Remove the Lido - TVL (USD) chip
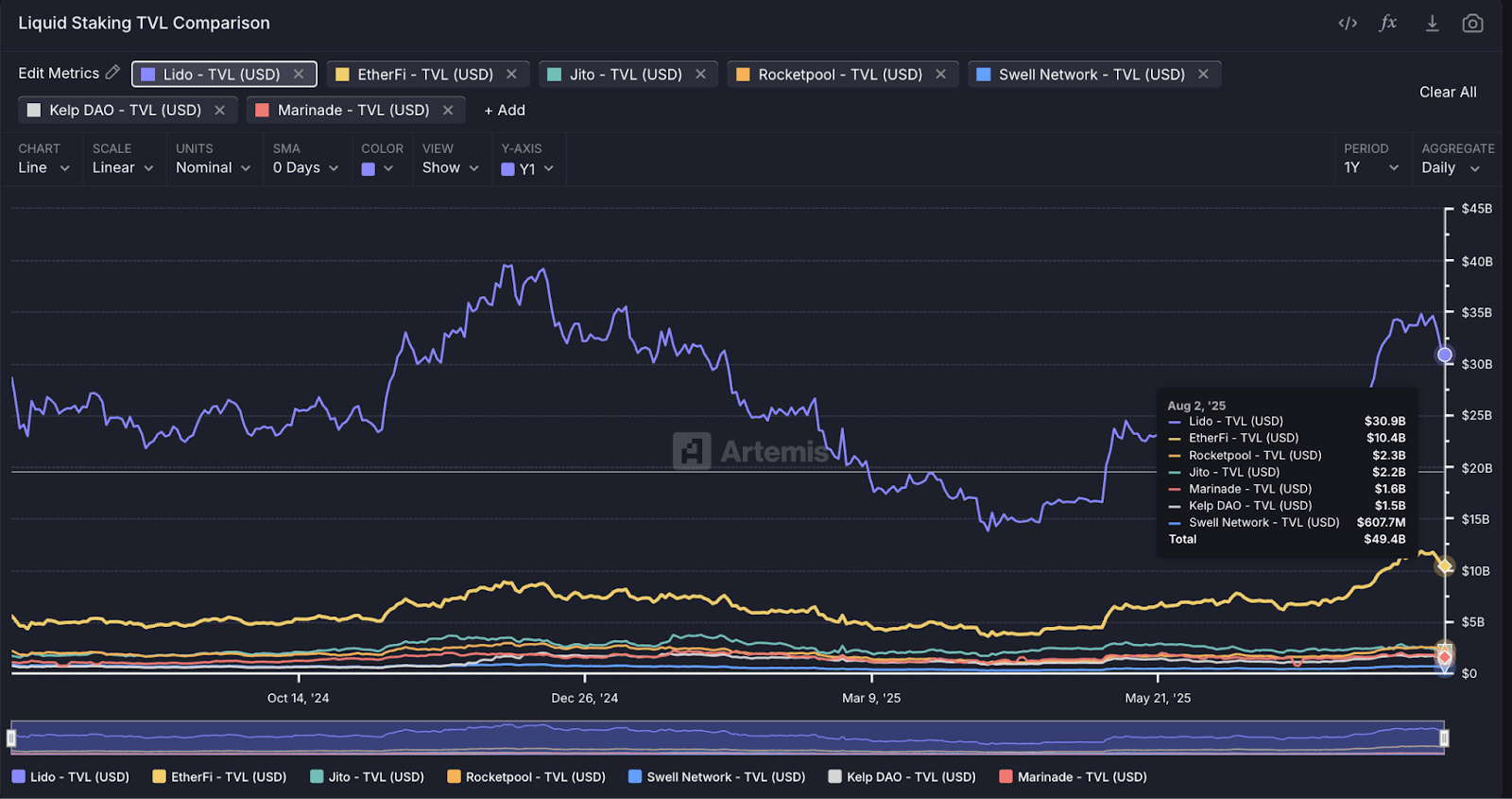The height and width of the screenshot is (799, 1512). (299, 74)
